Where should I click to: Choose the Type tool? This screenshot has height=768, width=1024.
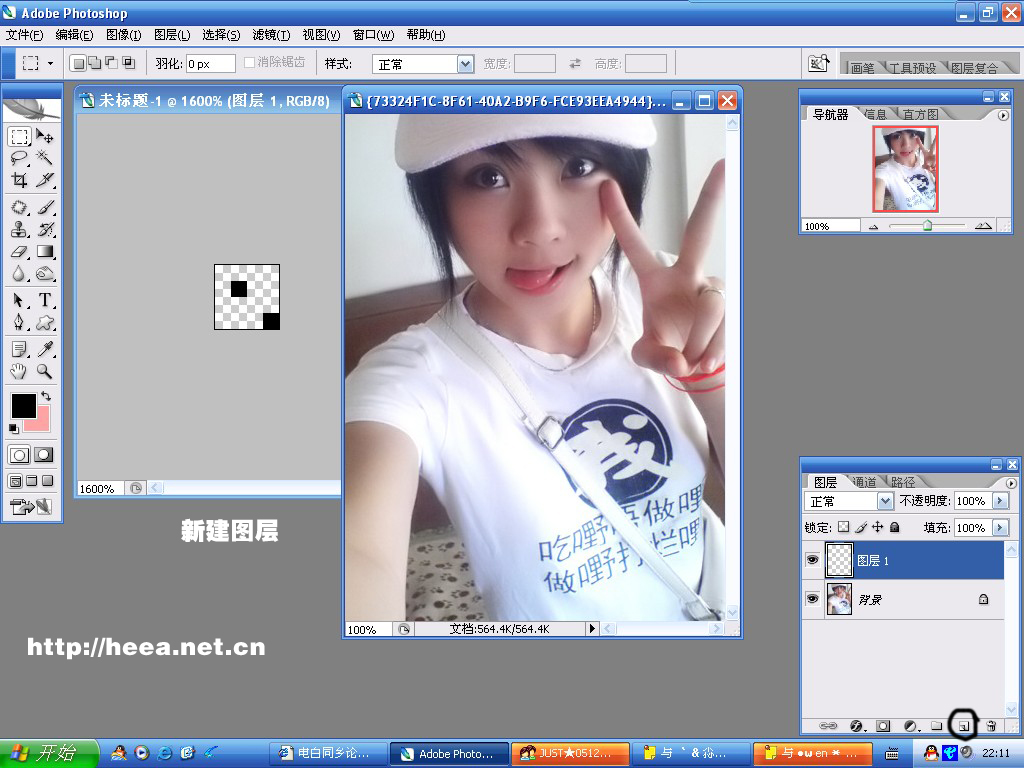45,300
